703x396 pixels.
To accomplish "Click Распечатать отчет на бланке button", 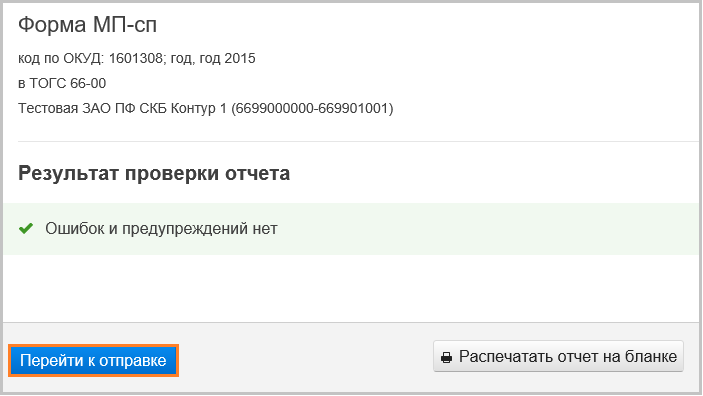I will [x=558, y=356].
